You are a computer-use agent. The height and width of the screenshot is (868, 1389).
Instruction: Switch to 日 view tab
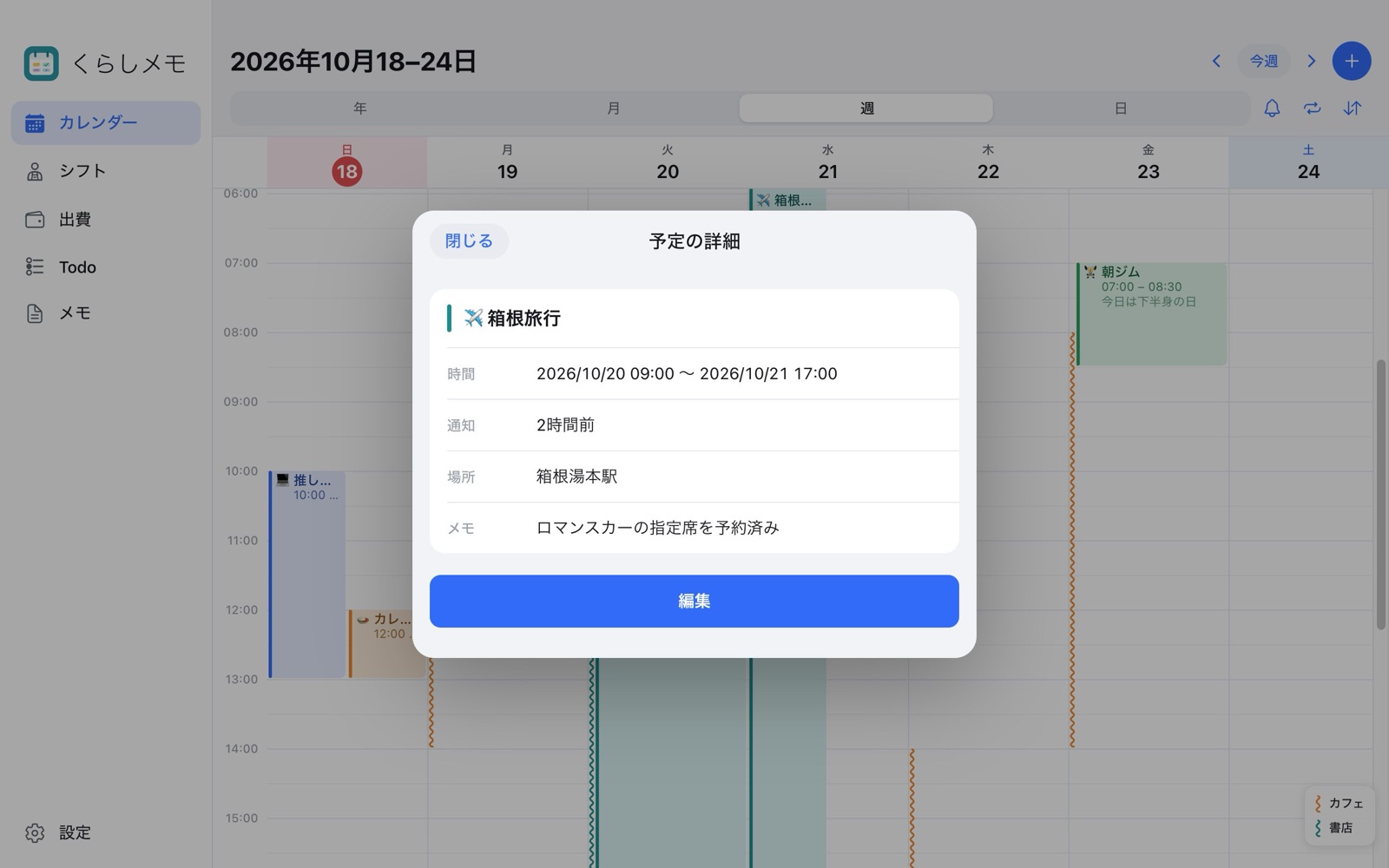(x=1121, y=108)
